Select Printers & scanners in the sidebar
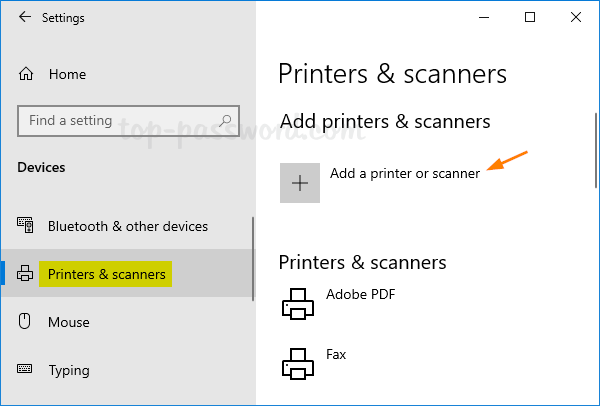This screenshot has height=406, width=600. tap(107, 274)
